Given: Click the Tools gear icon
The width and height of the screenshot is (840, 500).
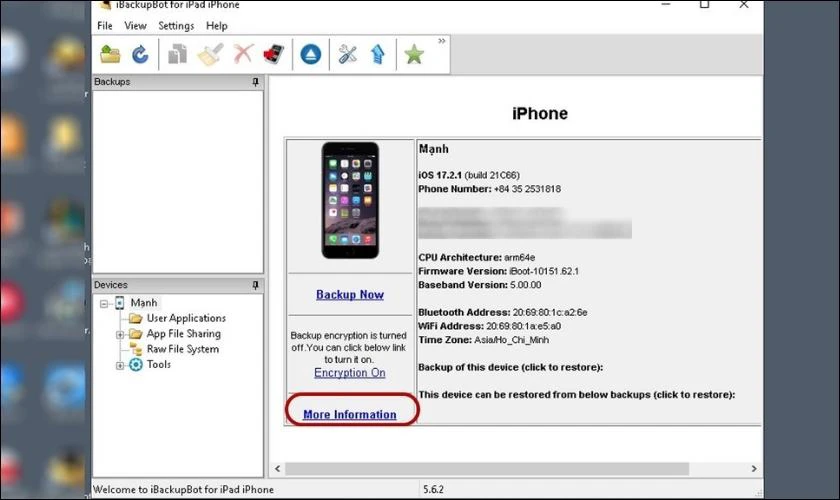Looking at the screenshot, I should pyautogui.click(x=136, y=365).
